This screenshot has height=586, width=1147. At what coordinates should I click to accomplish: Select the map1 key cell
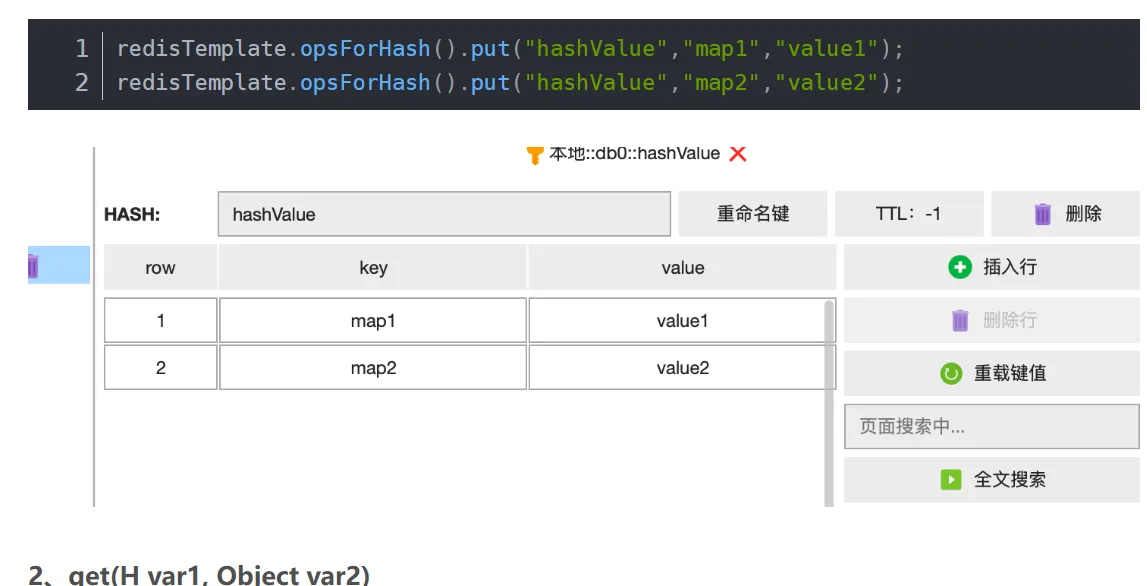coord(373,321)
